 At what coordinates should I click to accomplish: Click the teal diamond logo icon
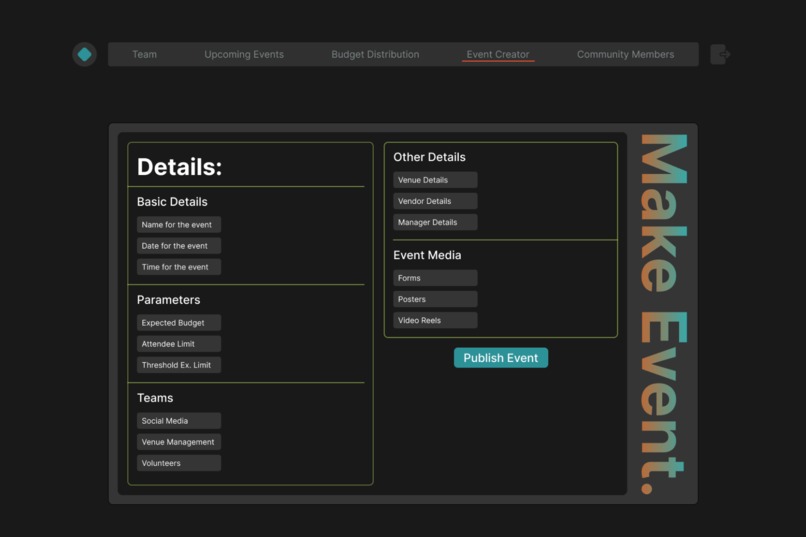click(84, 54)
